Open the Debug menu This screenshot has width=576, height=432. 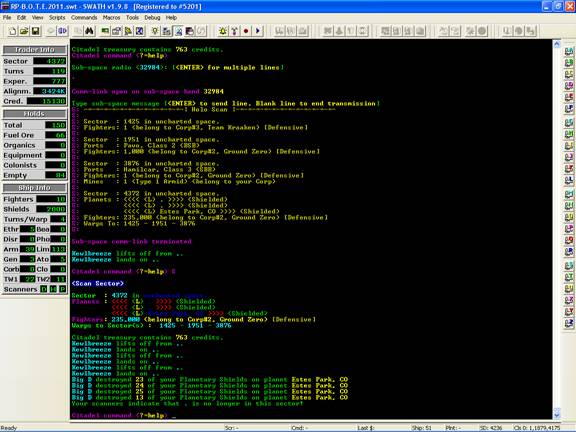tap(152, 17)
